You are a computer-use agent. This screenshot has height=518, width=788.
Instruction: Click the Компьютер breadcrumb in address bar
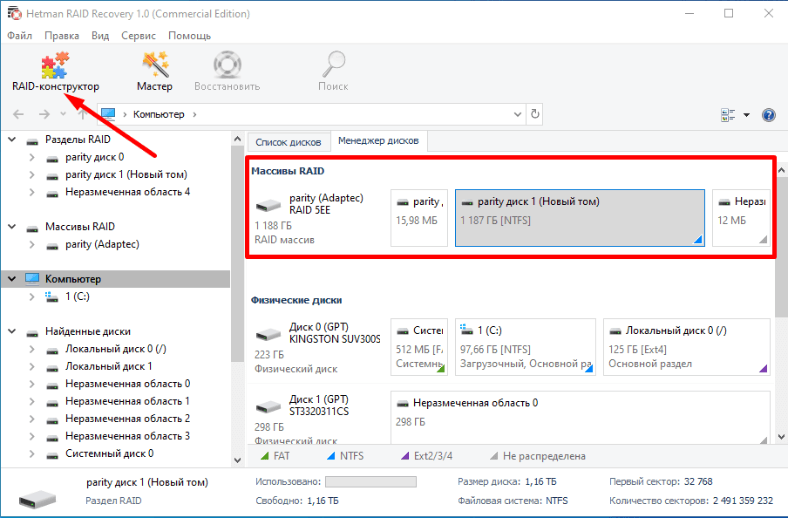coord(159,115)
